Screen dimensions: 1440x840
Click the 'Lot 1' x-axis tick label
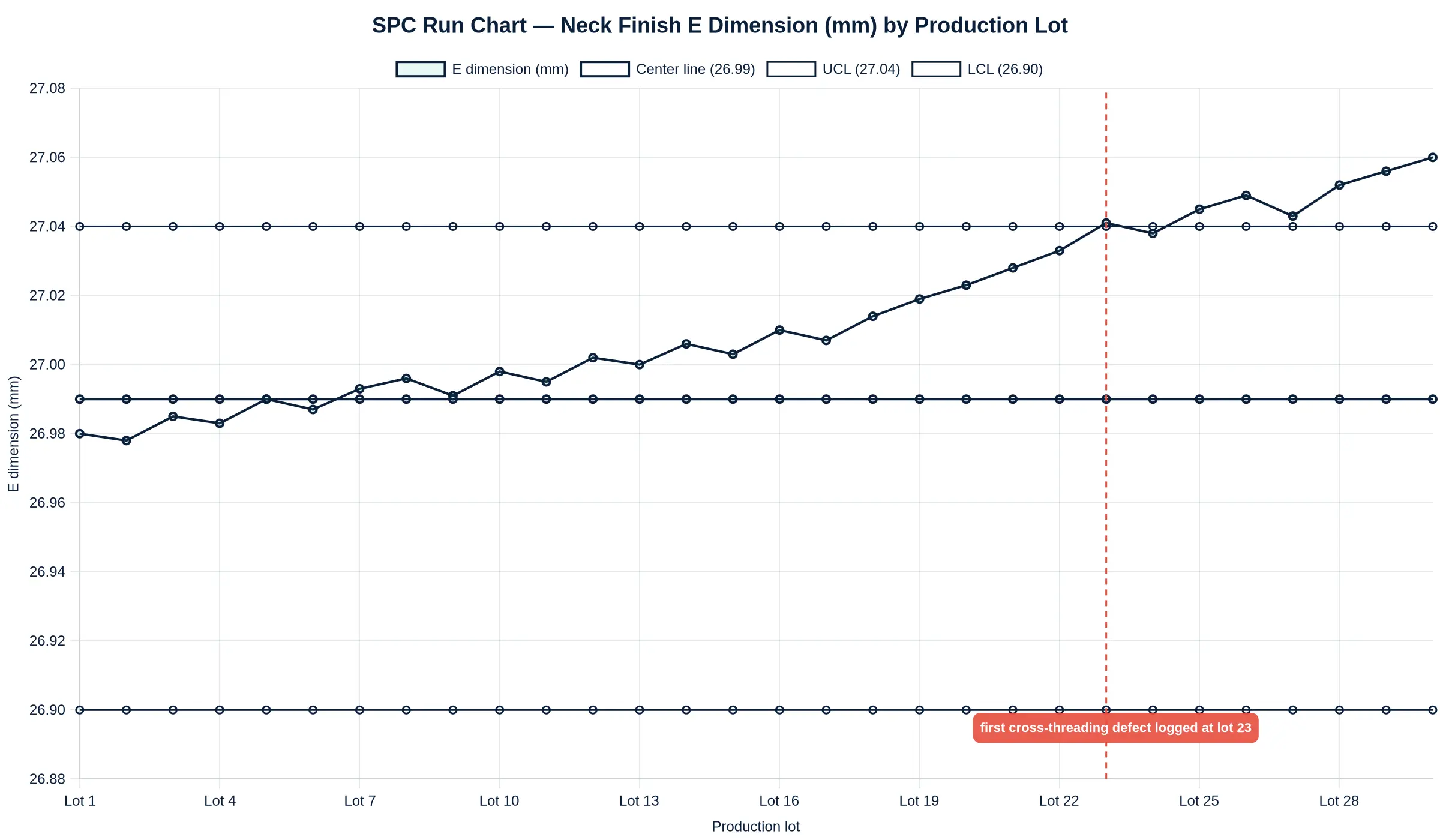click(x=80, y=800)
